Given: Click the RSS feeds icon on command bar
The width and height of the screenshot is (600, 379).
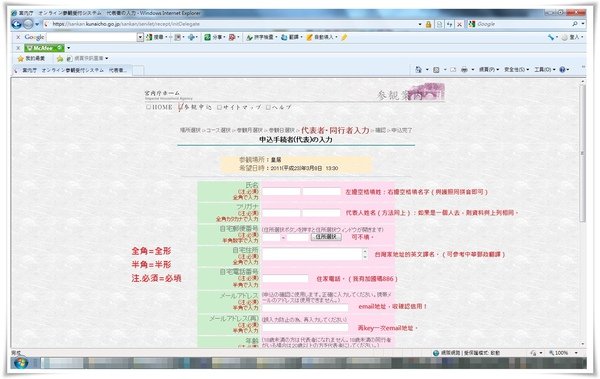Looking at the screenshot, I should (436, 70).
